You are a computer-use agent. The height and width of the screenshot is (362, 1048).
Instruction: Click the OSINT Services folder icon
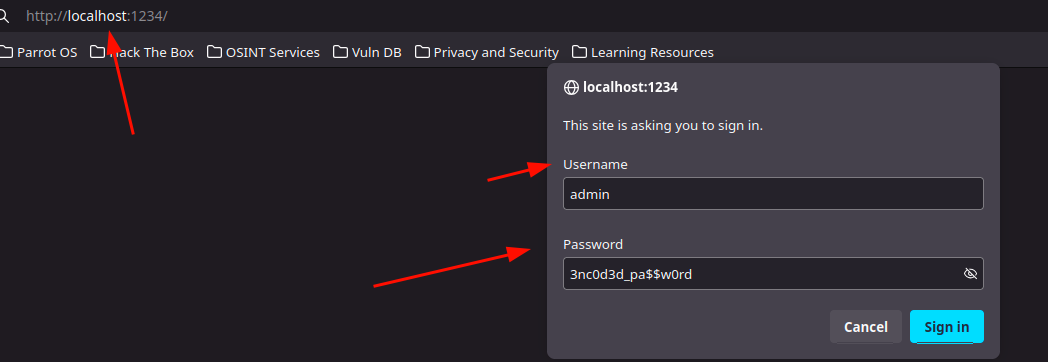(215, 51)
